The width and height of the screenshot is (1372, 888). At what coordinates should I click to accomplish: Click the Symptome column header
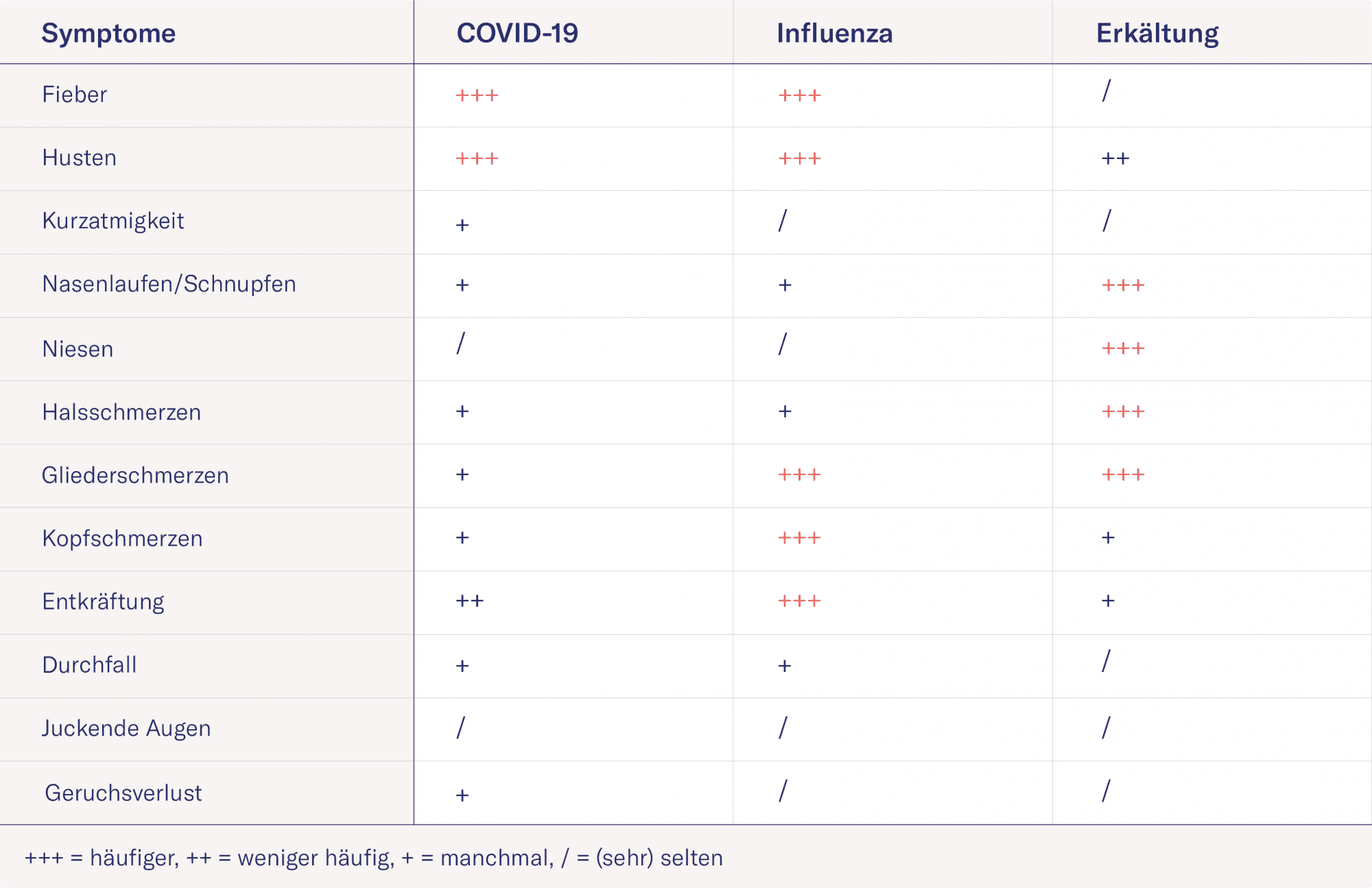click(108, 33)
